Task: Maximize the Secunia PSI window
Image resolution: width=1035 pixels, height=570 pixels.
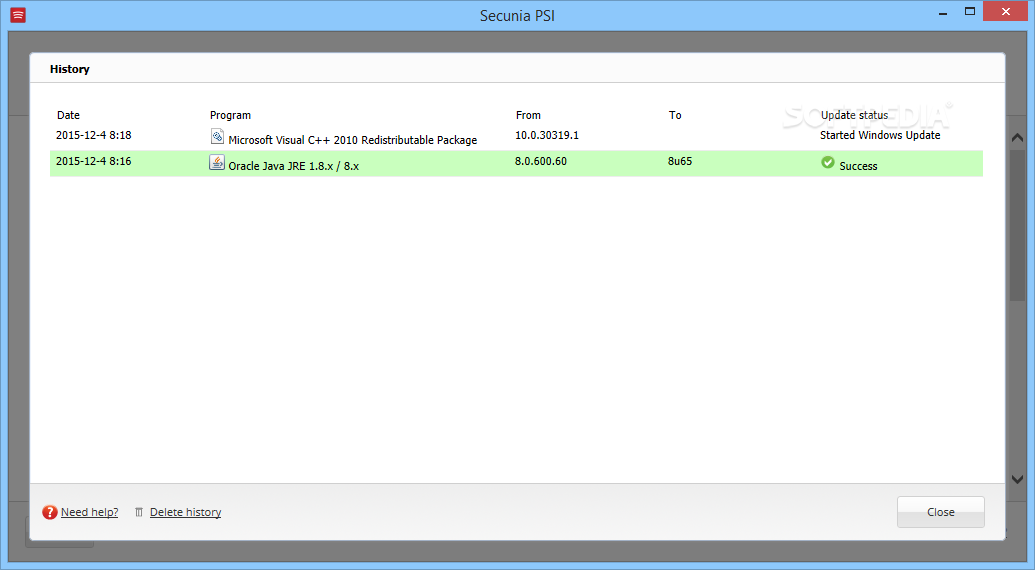Action: 970,11
